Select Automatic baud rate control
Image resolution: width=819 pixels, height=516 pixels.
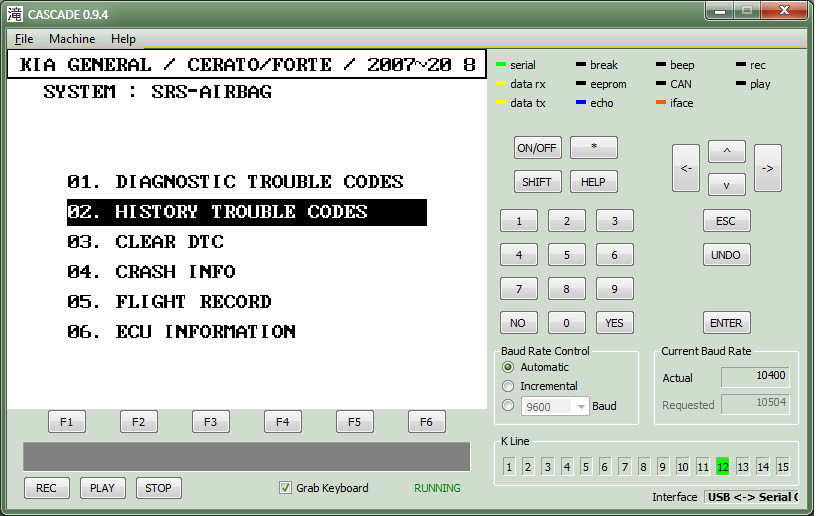click(508, 367)
